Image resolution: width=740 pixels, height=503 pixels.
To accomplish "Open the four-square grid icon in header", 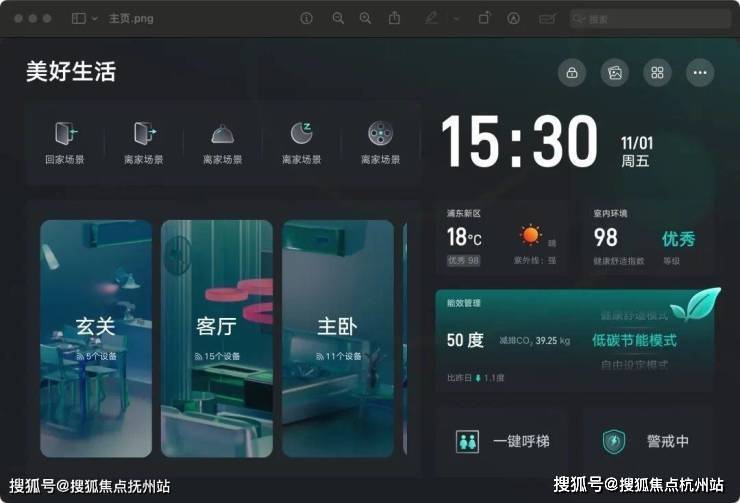I will pyautogui.click(x=657, y=72).
